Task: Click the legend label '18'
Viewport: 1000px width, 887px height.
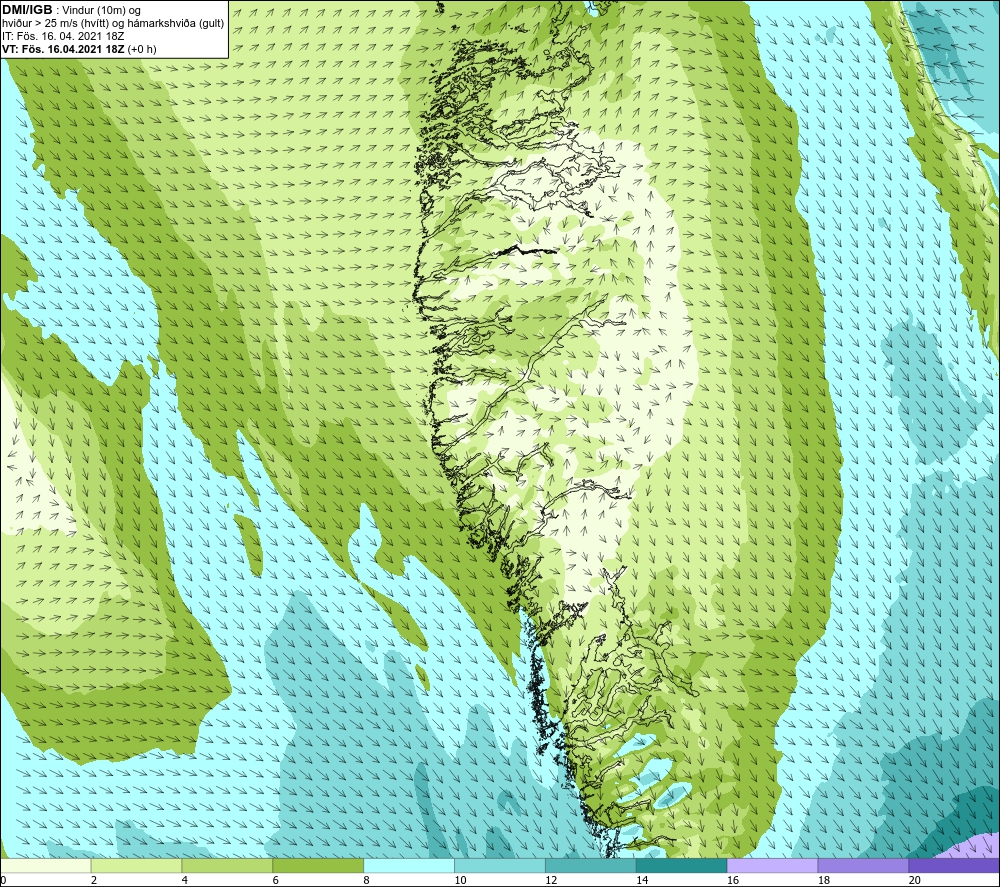Action: (x=824, y=881)
